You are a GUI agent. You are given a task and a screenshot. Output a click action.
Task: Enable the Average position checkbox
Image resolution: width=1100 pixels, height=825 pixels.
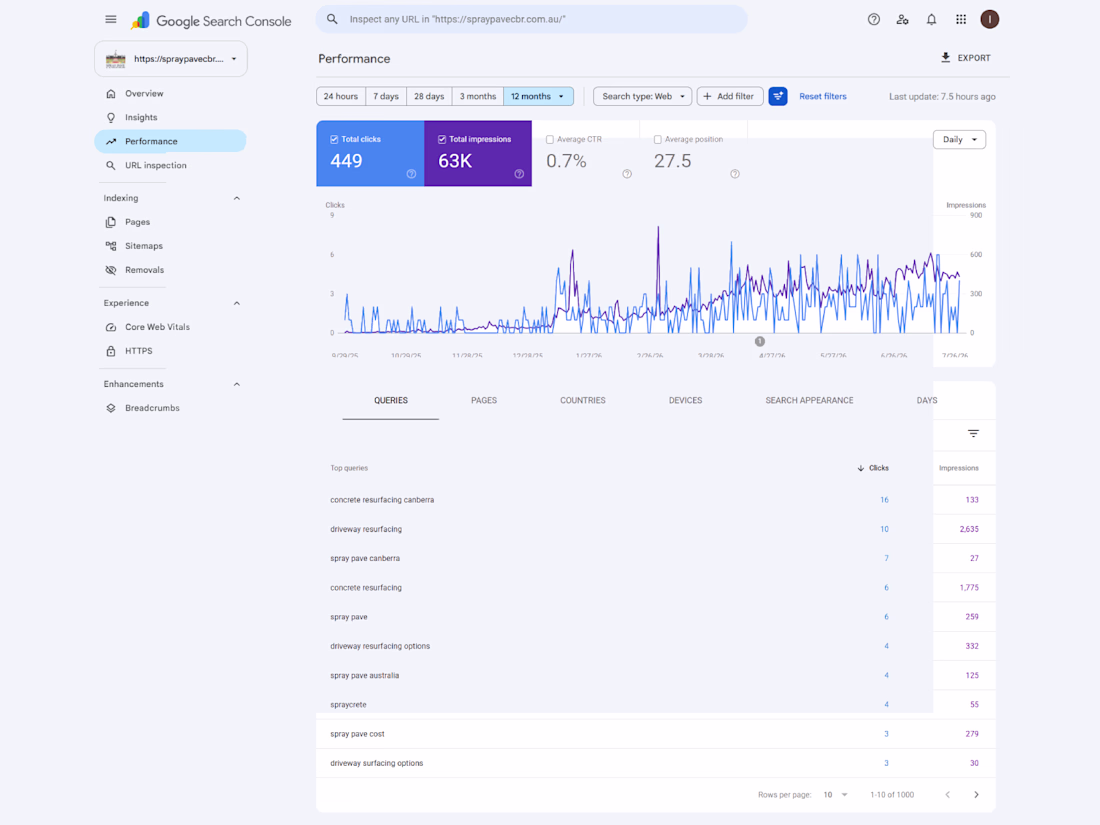pos(657,140)
